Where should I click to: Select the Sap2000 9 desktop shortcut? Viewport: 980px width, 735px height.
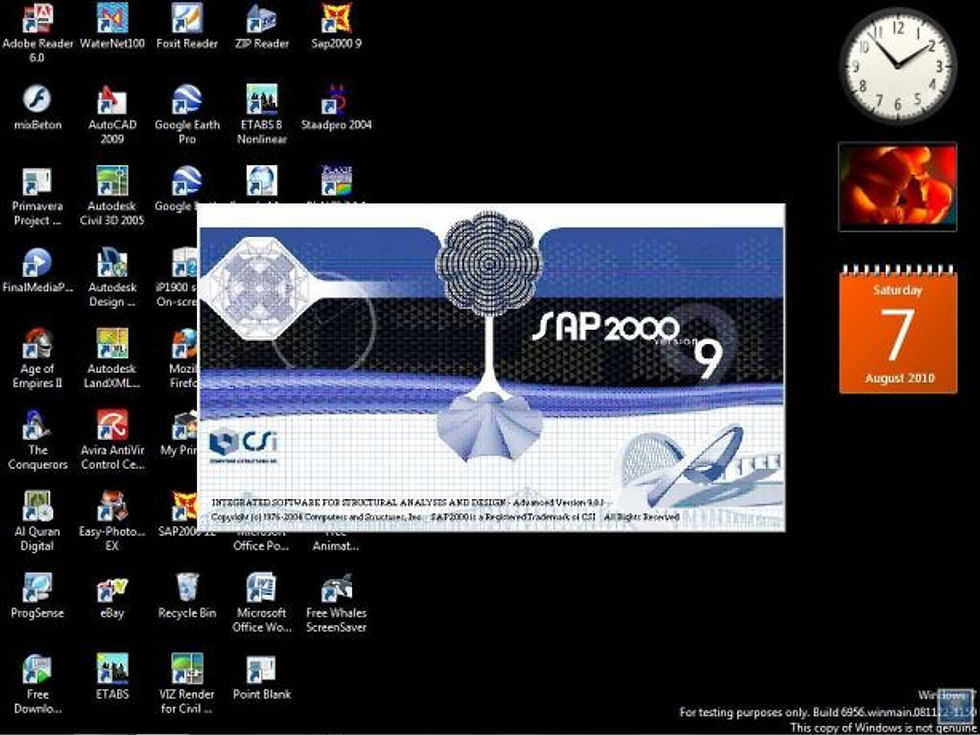coord(336,26)
